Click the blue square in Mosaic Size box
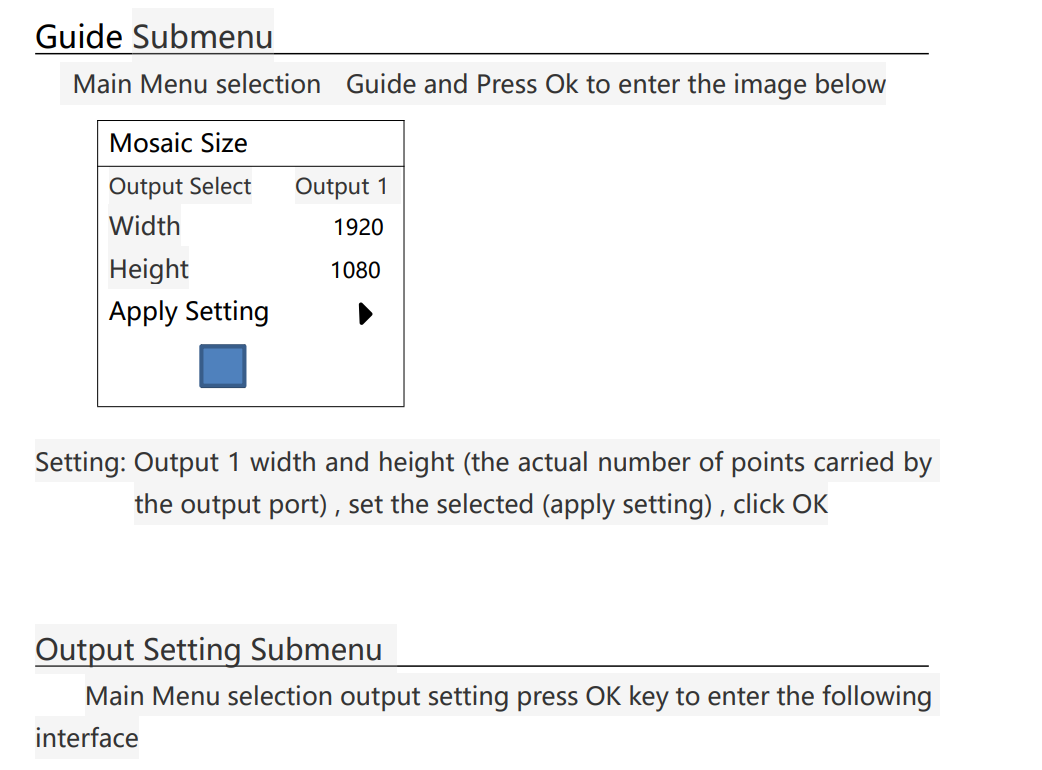Image resolution: width=1042 pixels, height=770 pixels. tap(223, 366)
